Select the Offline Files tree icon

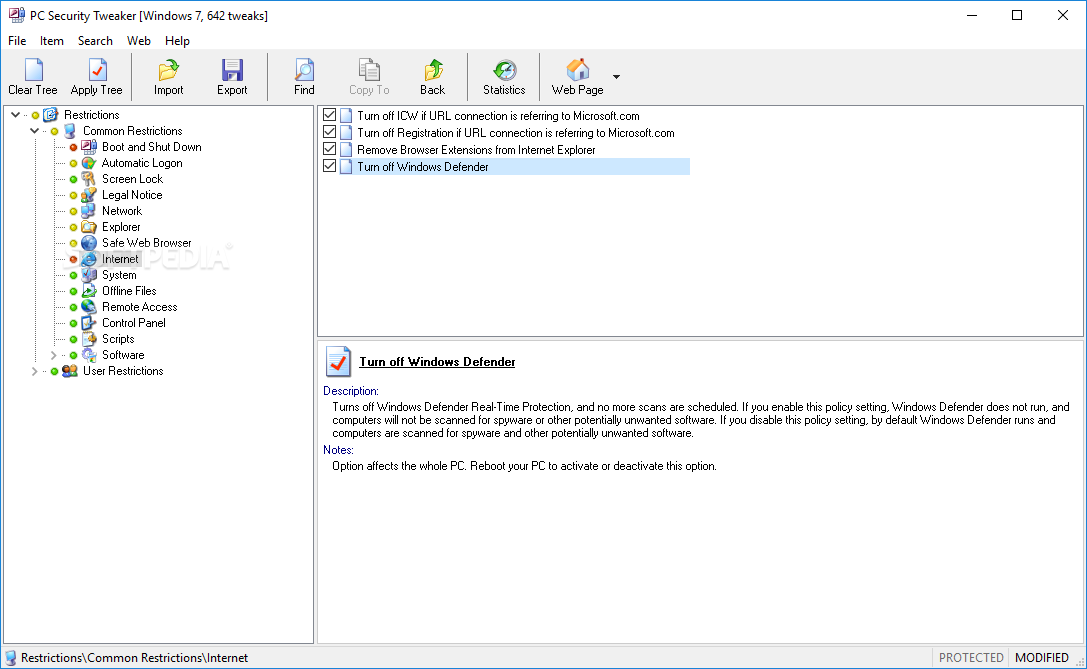pyautogui.click(x=89, y=290)
